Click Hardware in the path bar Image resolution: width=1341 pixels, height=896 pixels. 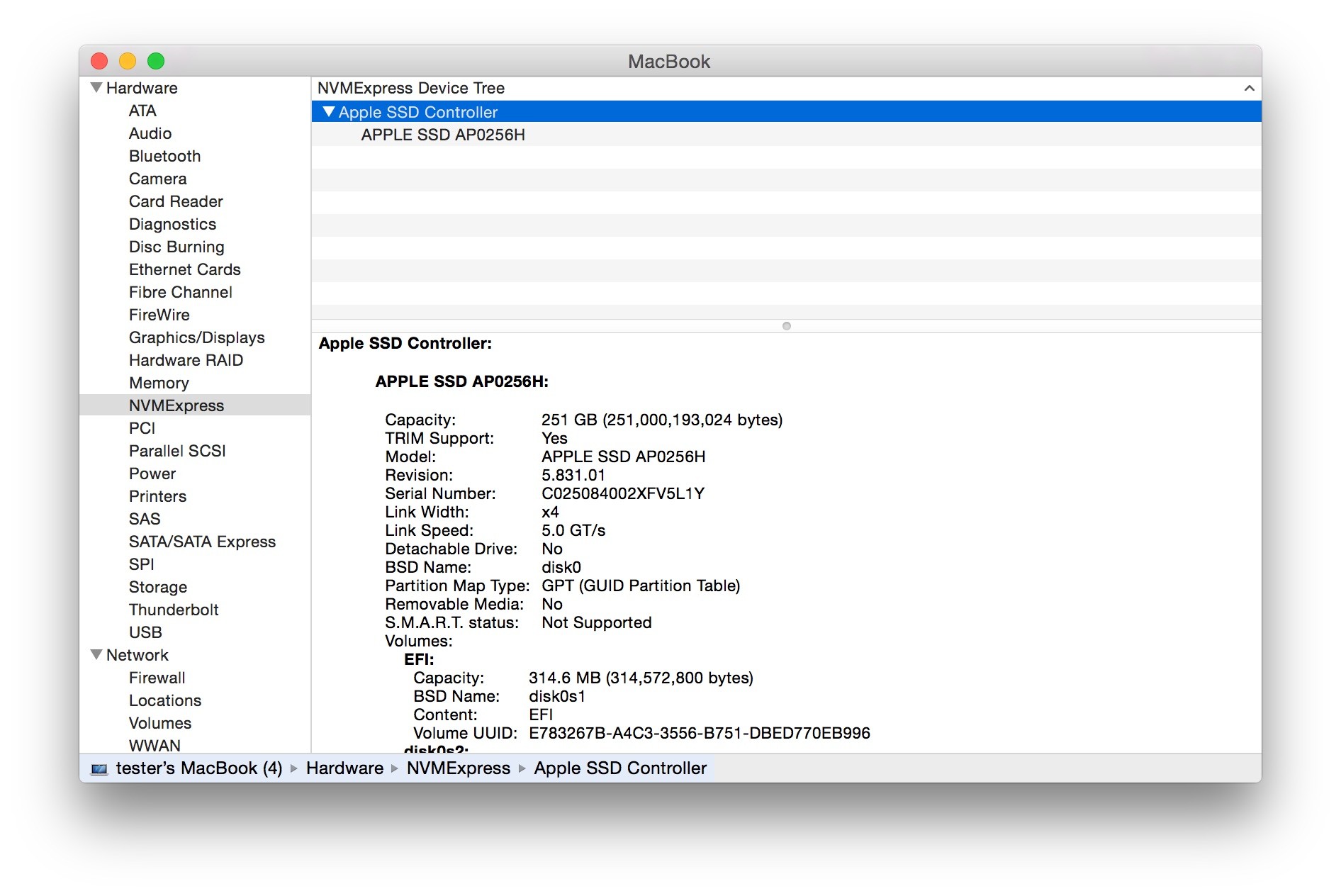[x=344, y=768]
